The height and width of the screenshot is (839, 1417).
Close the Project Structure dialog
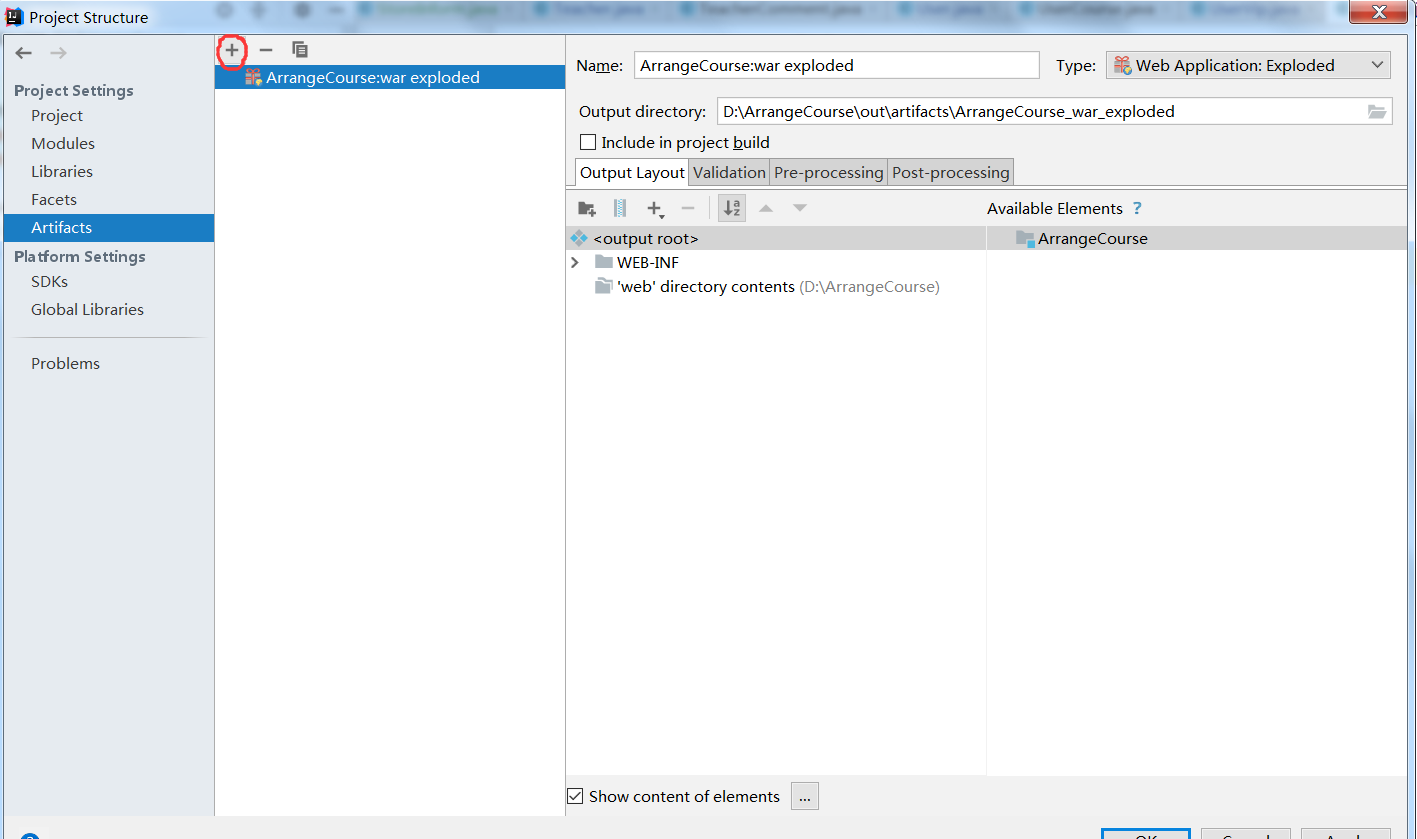coord(1378,12)
